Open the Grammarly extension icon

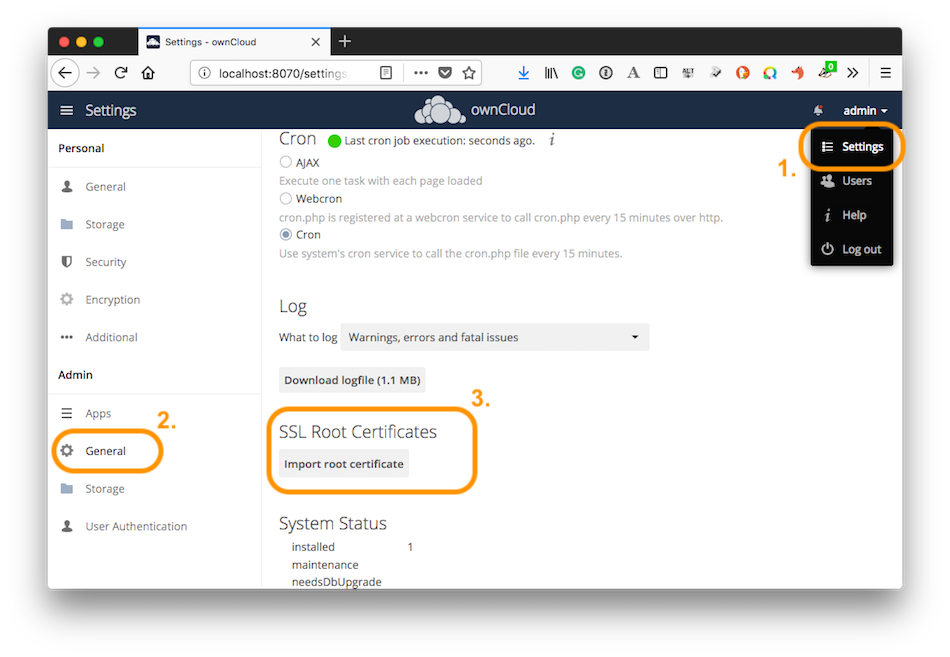click(x=578, y=72)
